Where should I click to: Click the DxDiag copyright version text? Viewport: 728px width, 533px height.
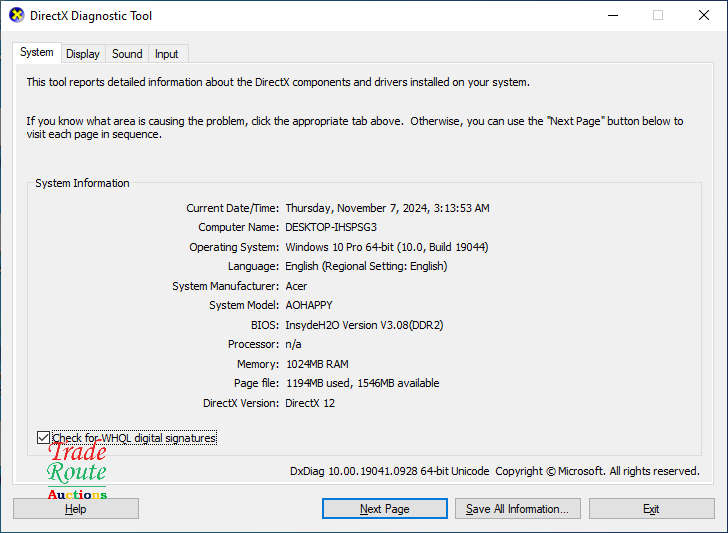pos(494,471)
